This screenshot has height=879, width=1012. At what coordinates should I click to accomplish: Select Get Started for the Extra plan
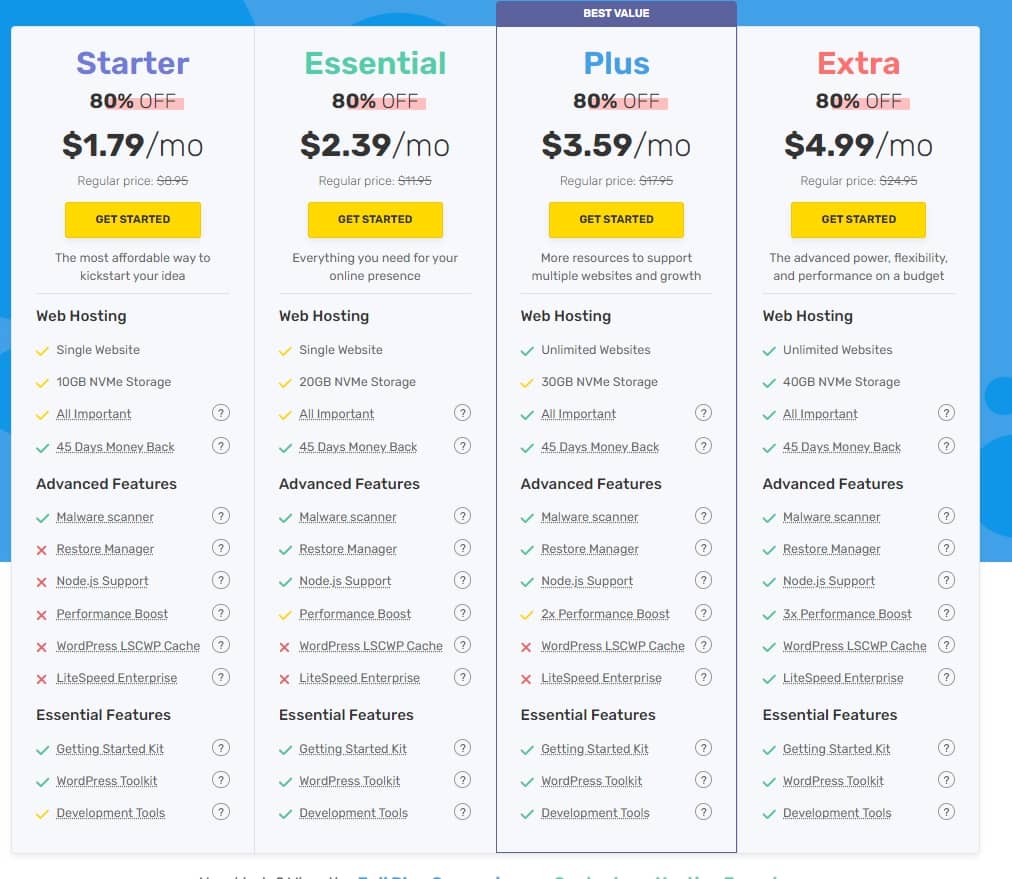point(858,219)
